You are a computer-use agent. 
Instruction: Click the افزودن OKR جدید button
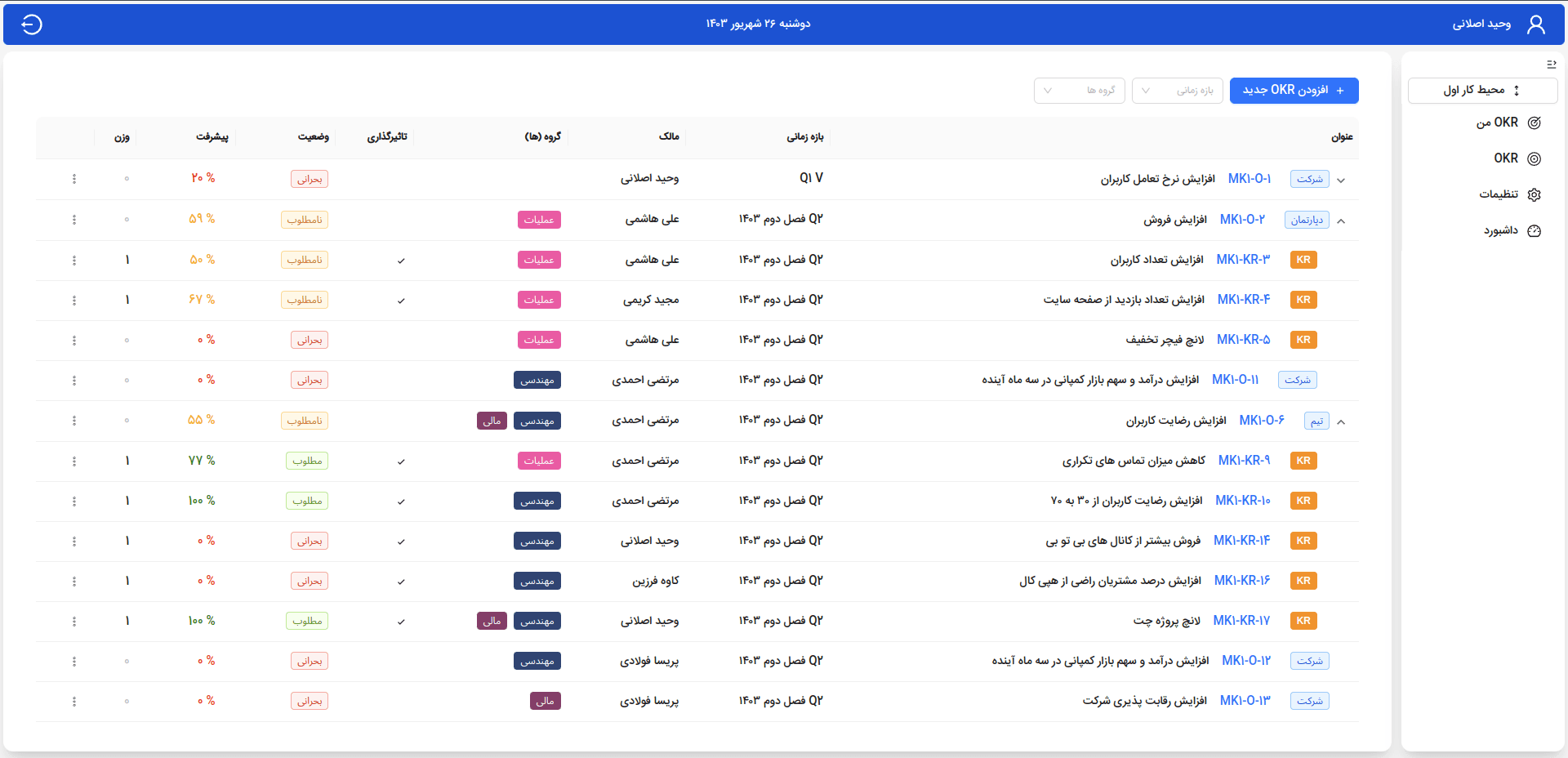(1294, 91)
